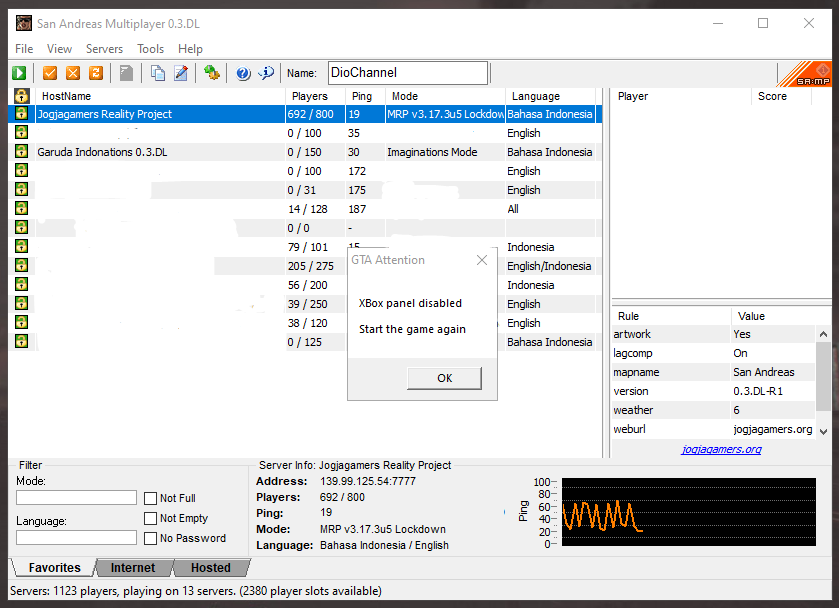
Task: Click the gray Master List page icon
Action: (126, 73)
